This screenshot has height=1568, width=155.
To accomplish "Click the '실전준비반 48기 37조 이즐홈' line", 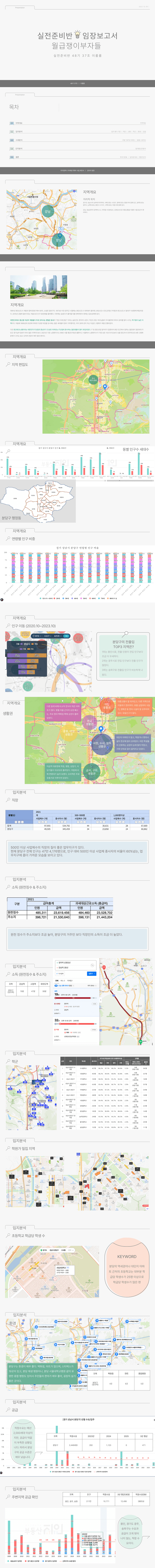I will (x=77, y=55).
